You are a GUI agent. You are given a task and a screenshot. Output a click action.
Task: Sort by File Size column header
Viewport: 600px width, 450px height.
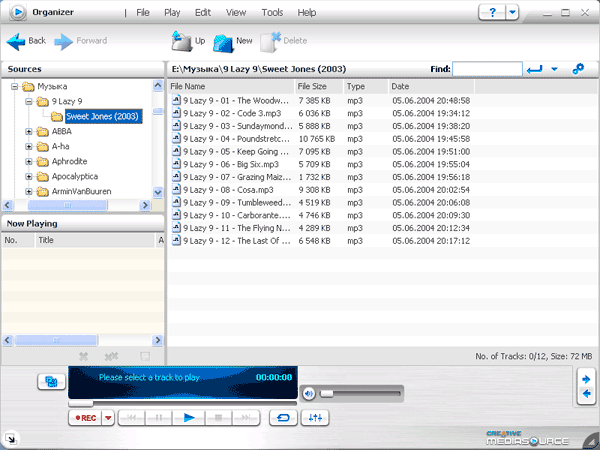point(318,86)
